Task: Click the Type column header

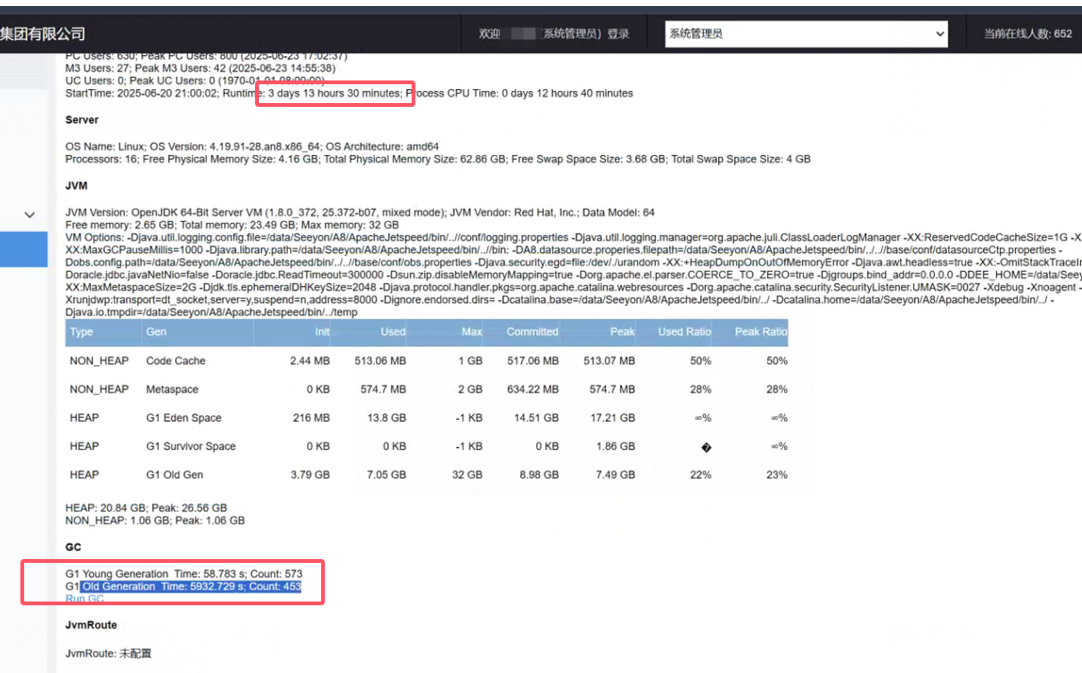Action: point(81,332)
